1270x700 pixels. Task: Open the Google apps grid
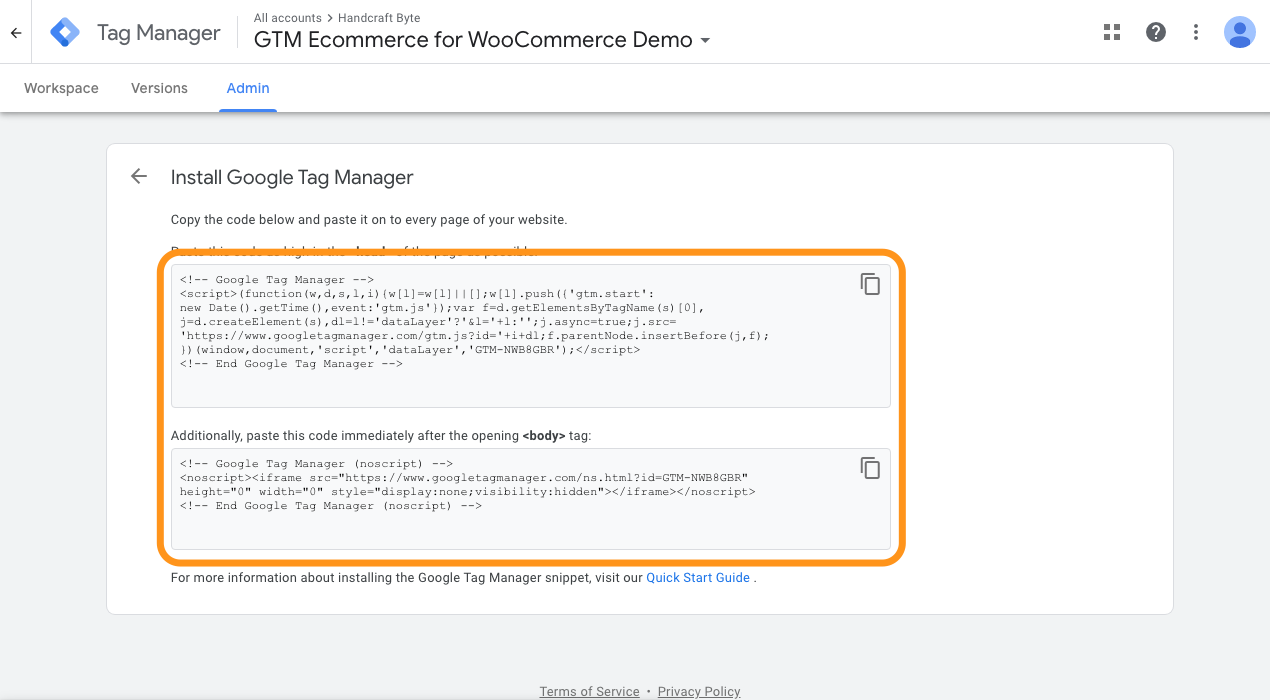coord(1111,31)
